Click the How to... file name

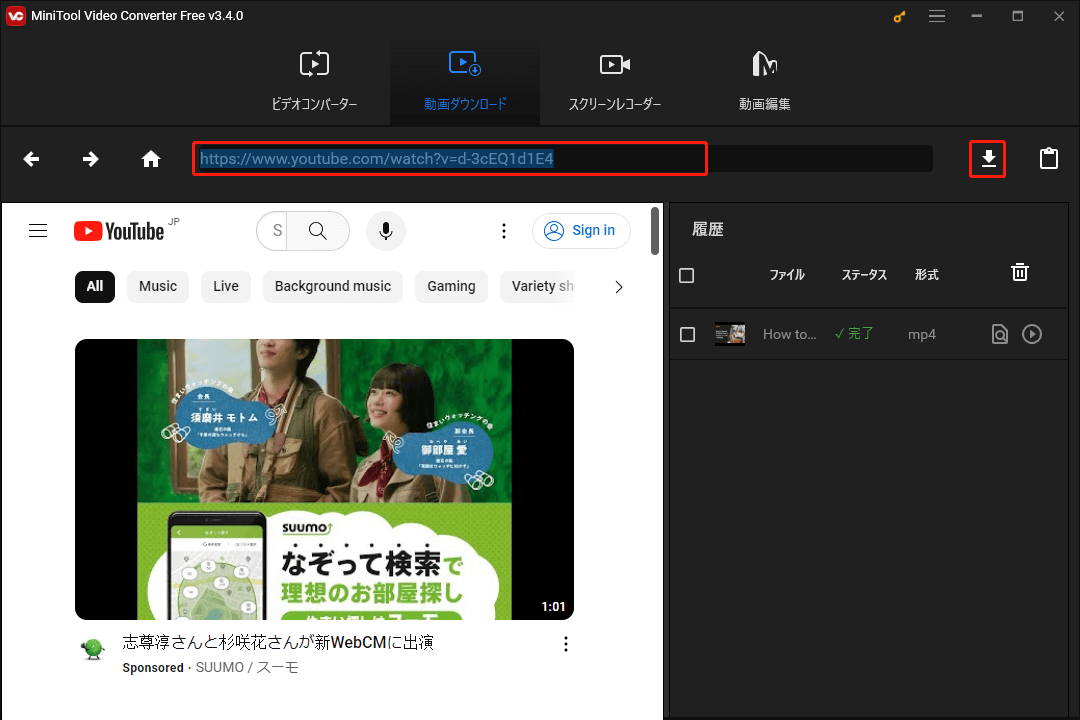pos(789,334)
